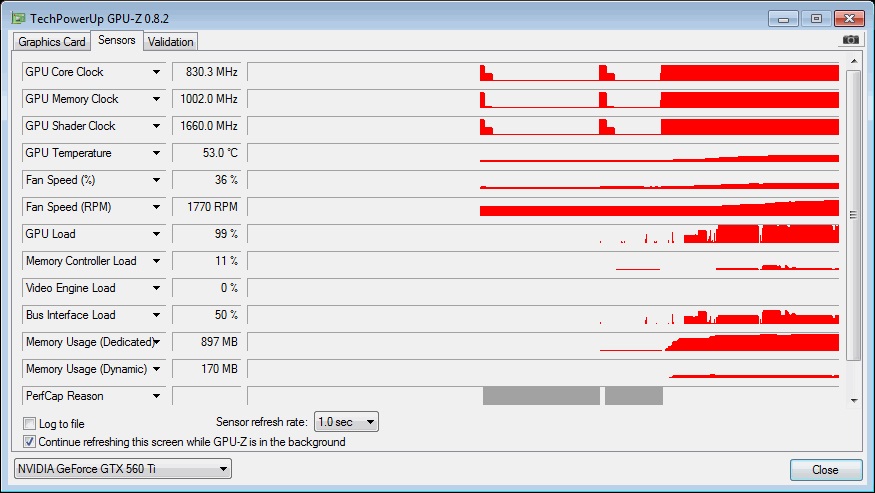Click the Bus Interface Load graph

coord(544,315)
